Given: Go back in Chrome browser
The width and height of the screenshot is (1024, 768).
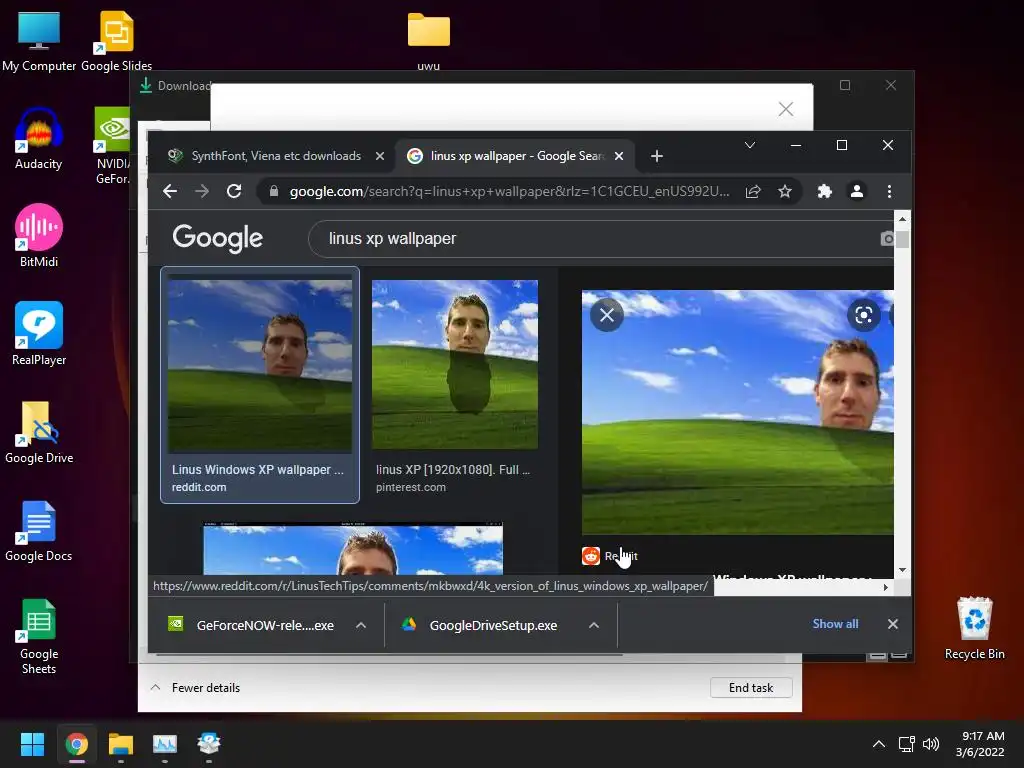Looking at the screenshot, I should coord(170,191).
